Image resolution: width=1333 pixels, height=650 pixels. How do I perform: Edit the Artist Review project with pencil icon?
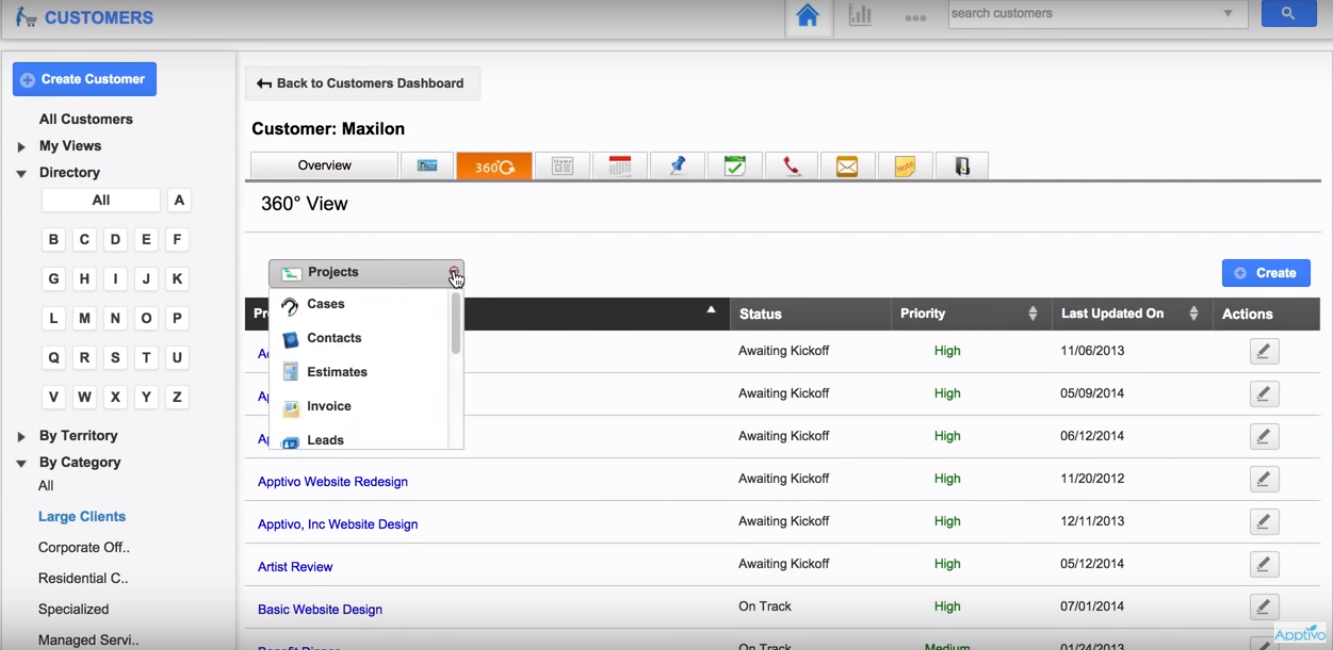[1263, 563]
